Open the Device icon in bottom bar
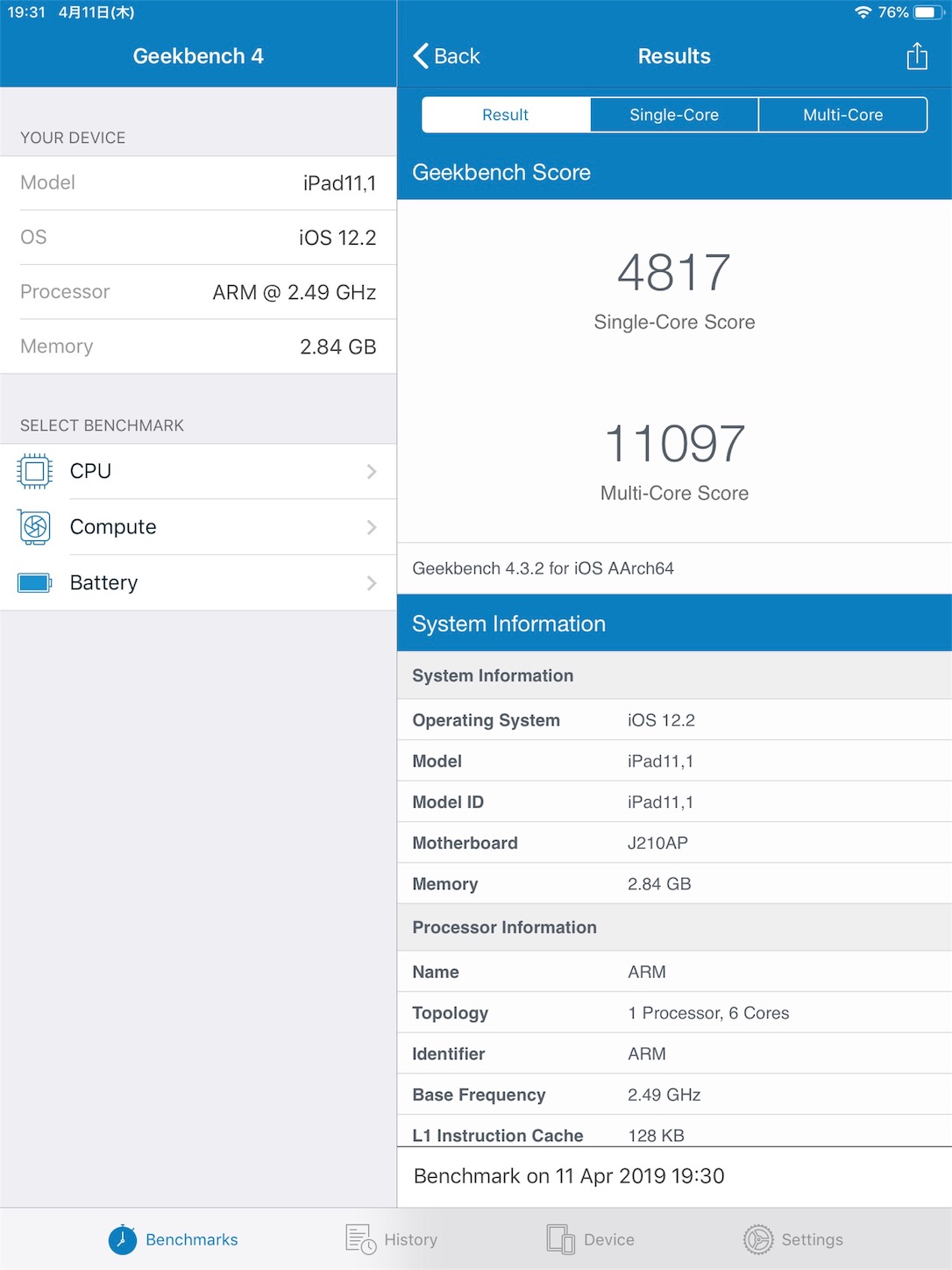This screenshot has width=952, height=1270. pyautogui.click(x=561, y=1239)
